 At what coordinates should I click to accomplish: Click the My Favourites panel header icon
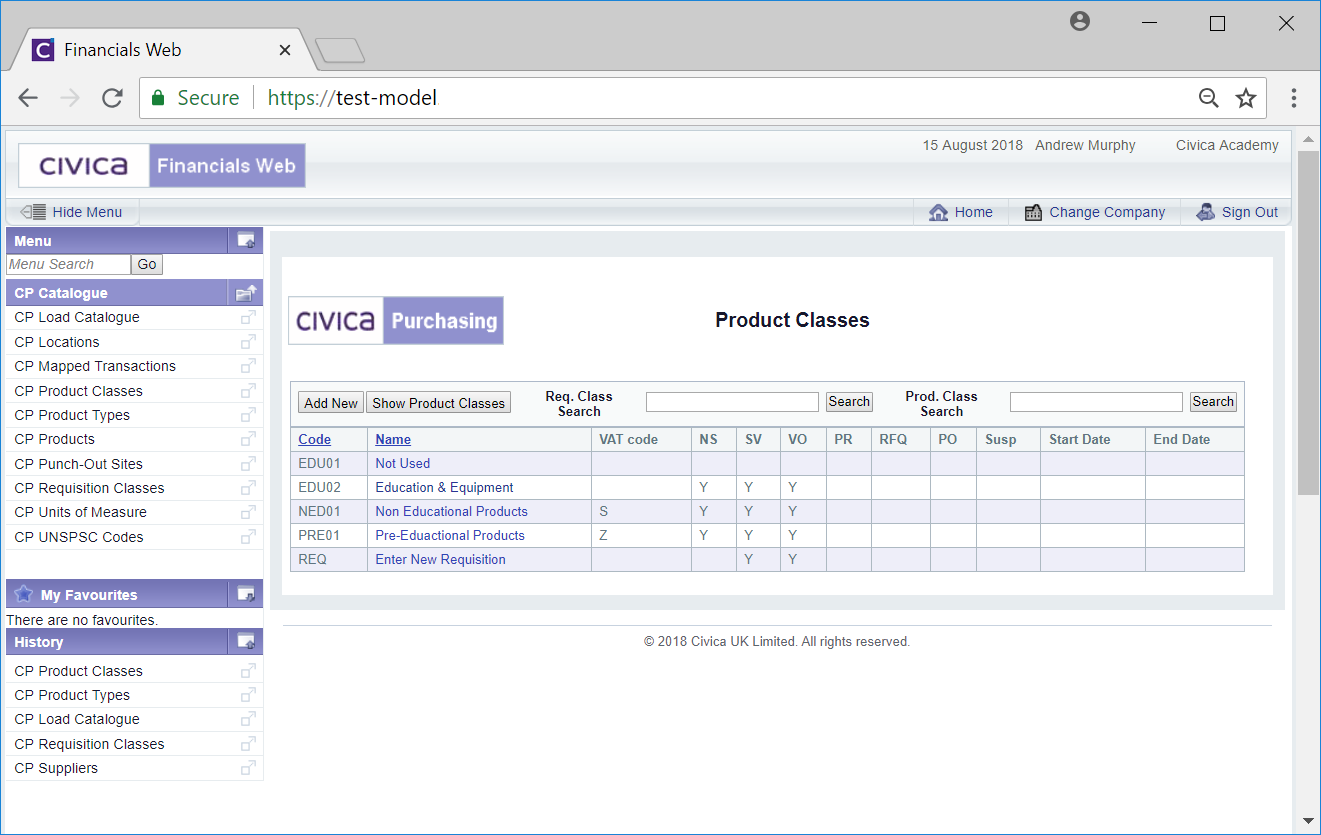coord(245,594)
